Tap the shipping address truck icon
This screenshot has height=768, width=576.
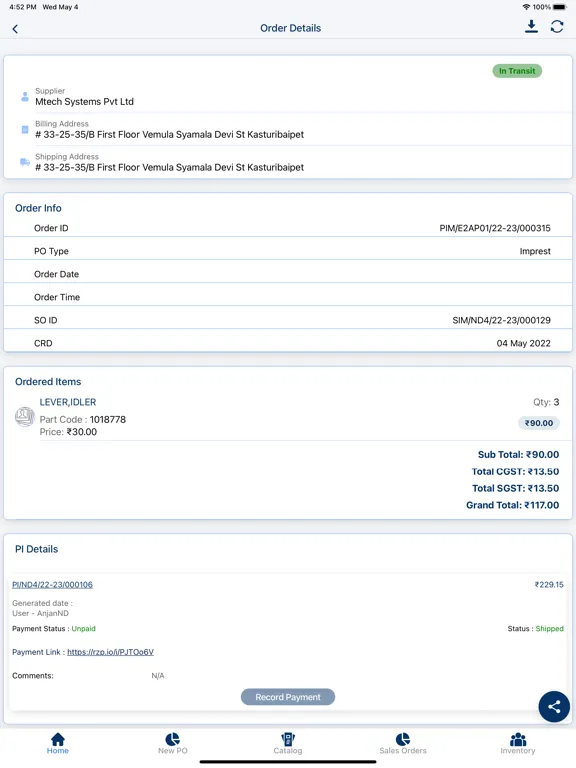click(x=25, y=162)
